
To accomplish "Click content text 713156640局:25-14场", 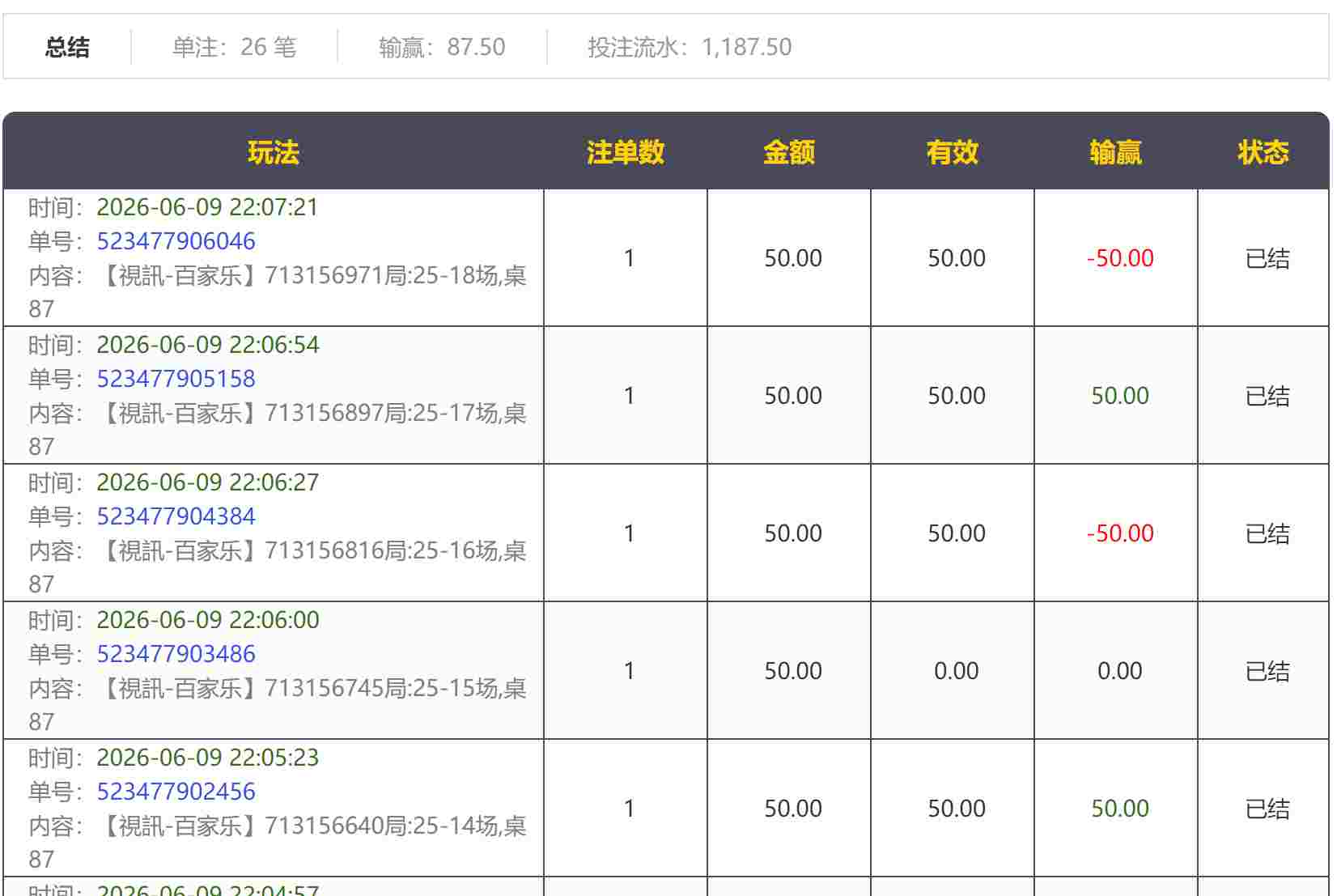I will coord(381,826).
